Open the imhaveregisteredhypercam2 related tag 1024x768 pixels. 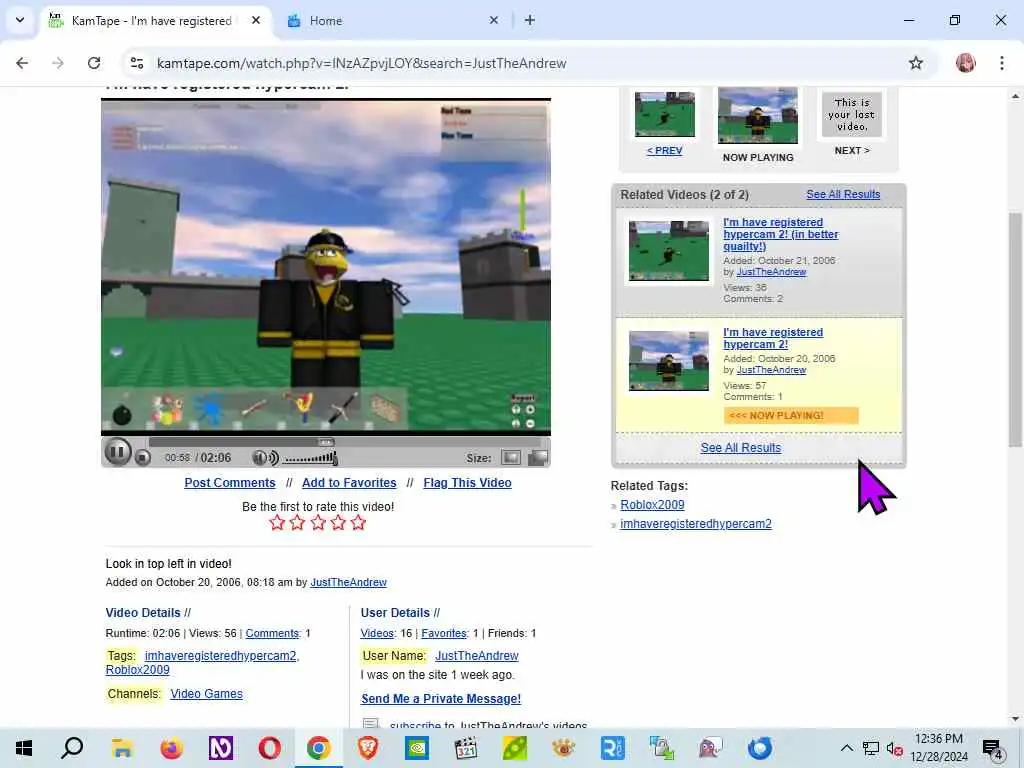coord(696,523)
